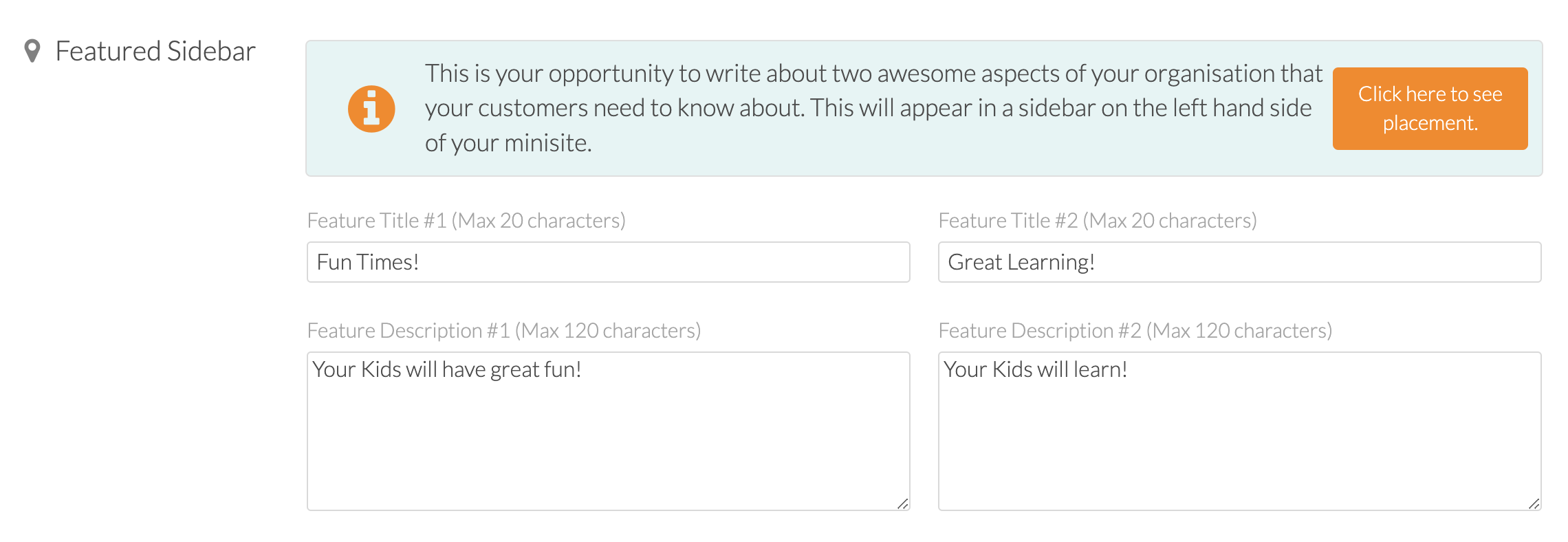
Task: Click inside Feature Description #2 textarea
Action: (1240, 431)
